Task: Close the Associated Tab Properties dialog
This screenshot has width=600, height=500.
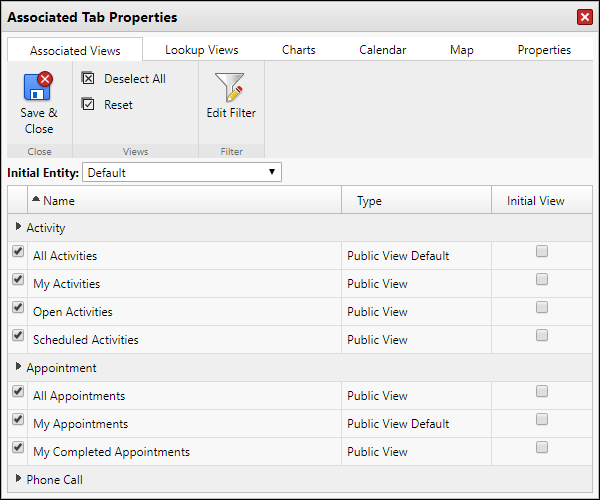Action: [x=584, y=17]
